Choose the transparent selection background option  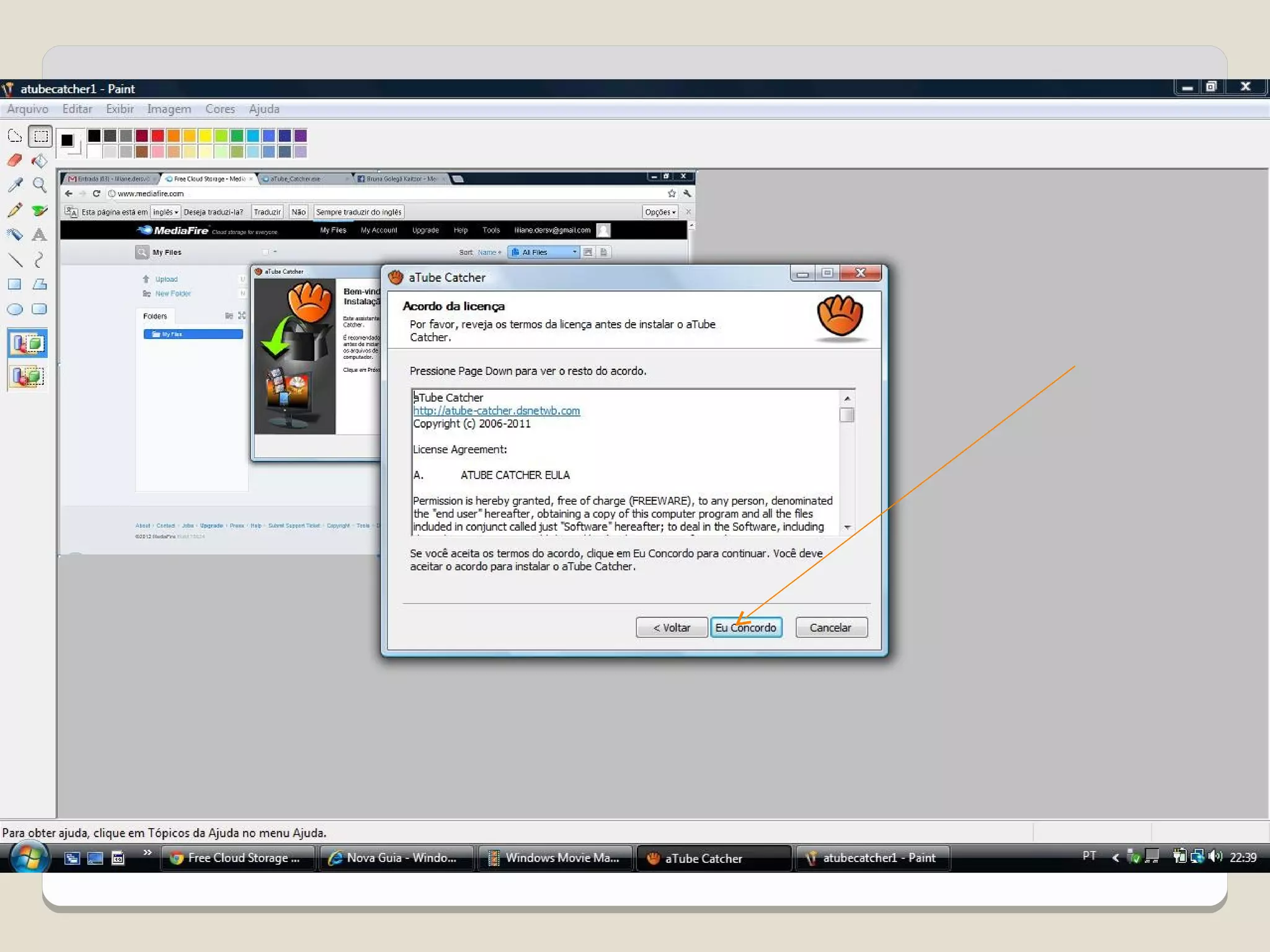click(27, 376)
